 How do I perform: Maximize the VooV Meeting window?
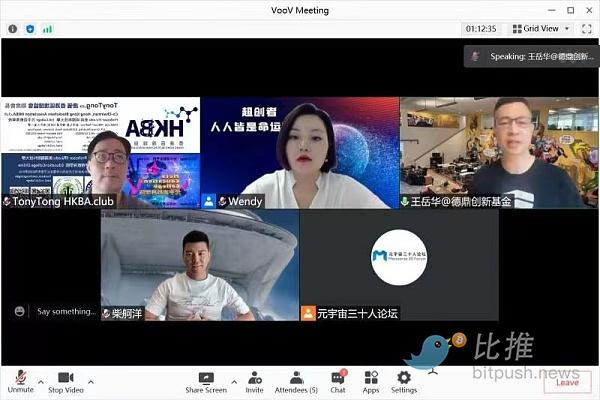571,10
